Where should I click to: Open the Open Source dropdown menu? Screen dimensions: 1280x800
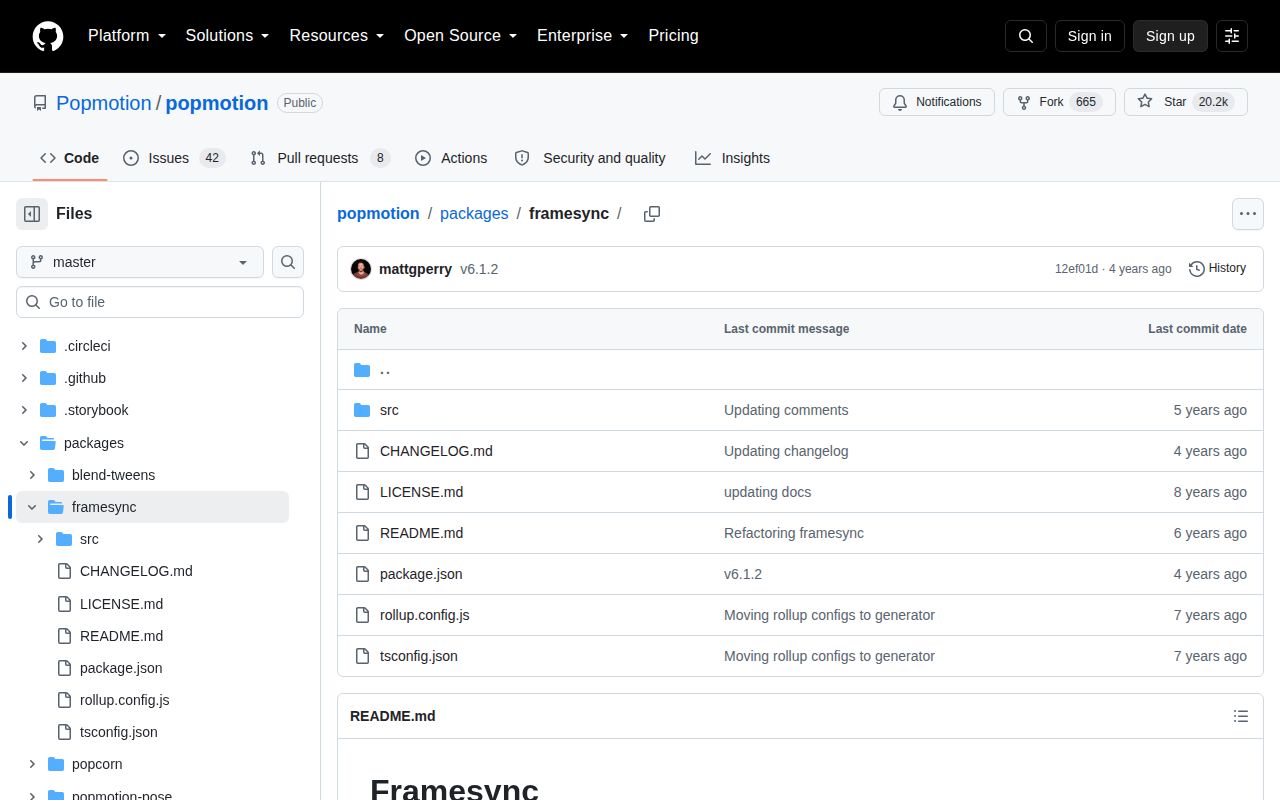tap(461, 36)
